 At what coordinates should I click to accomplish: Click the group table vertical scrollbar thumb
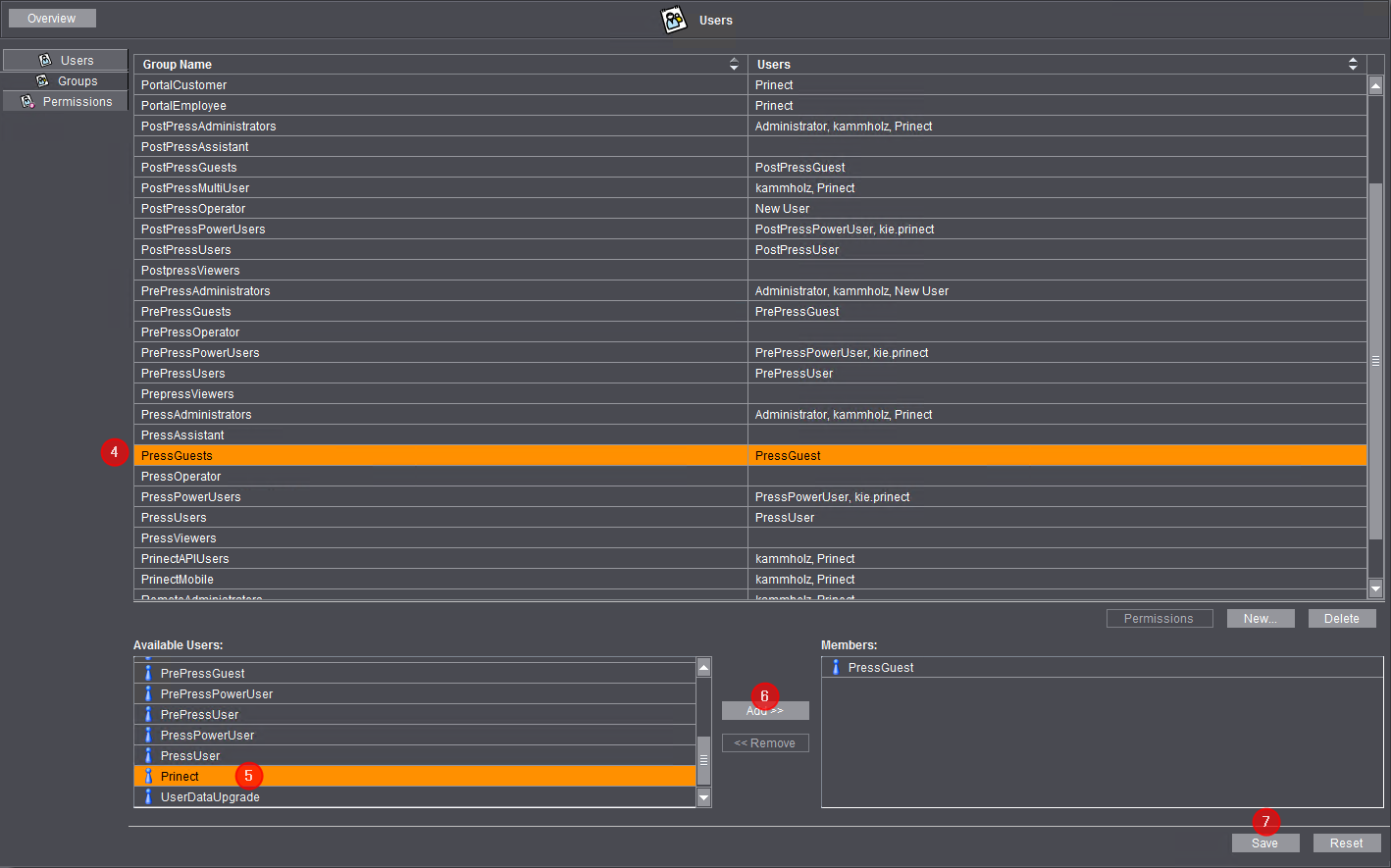coord(1375,361)
